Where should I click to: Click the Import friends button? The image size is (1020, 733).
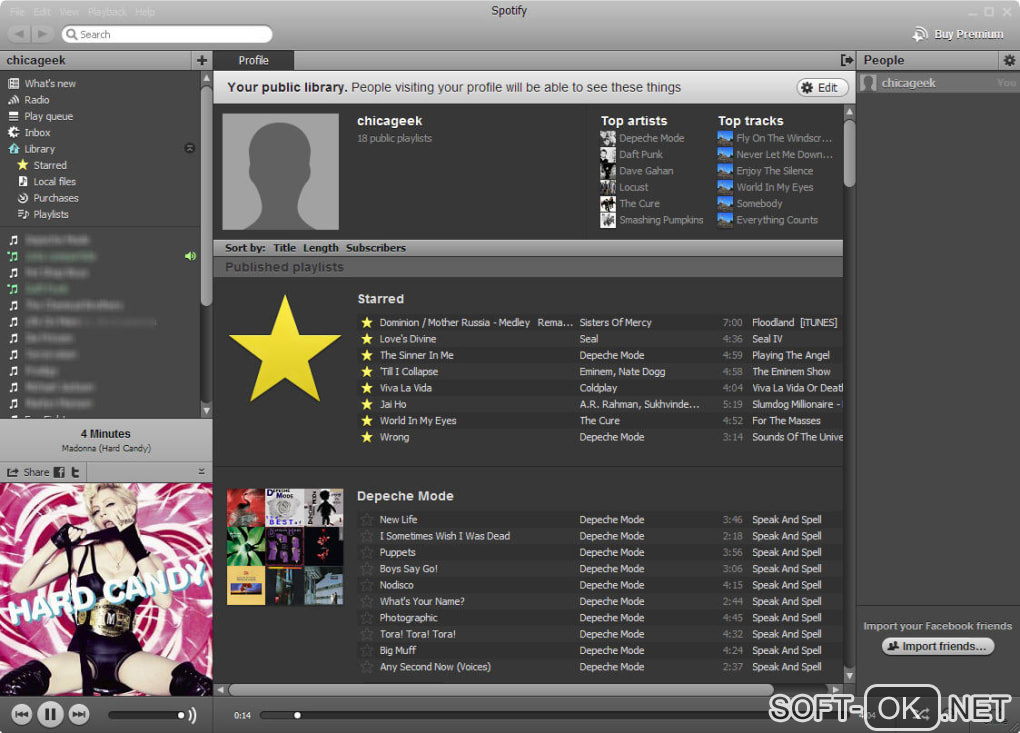(937, 646)
